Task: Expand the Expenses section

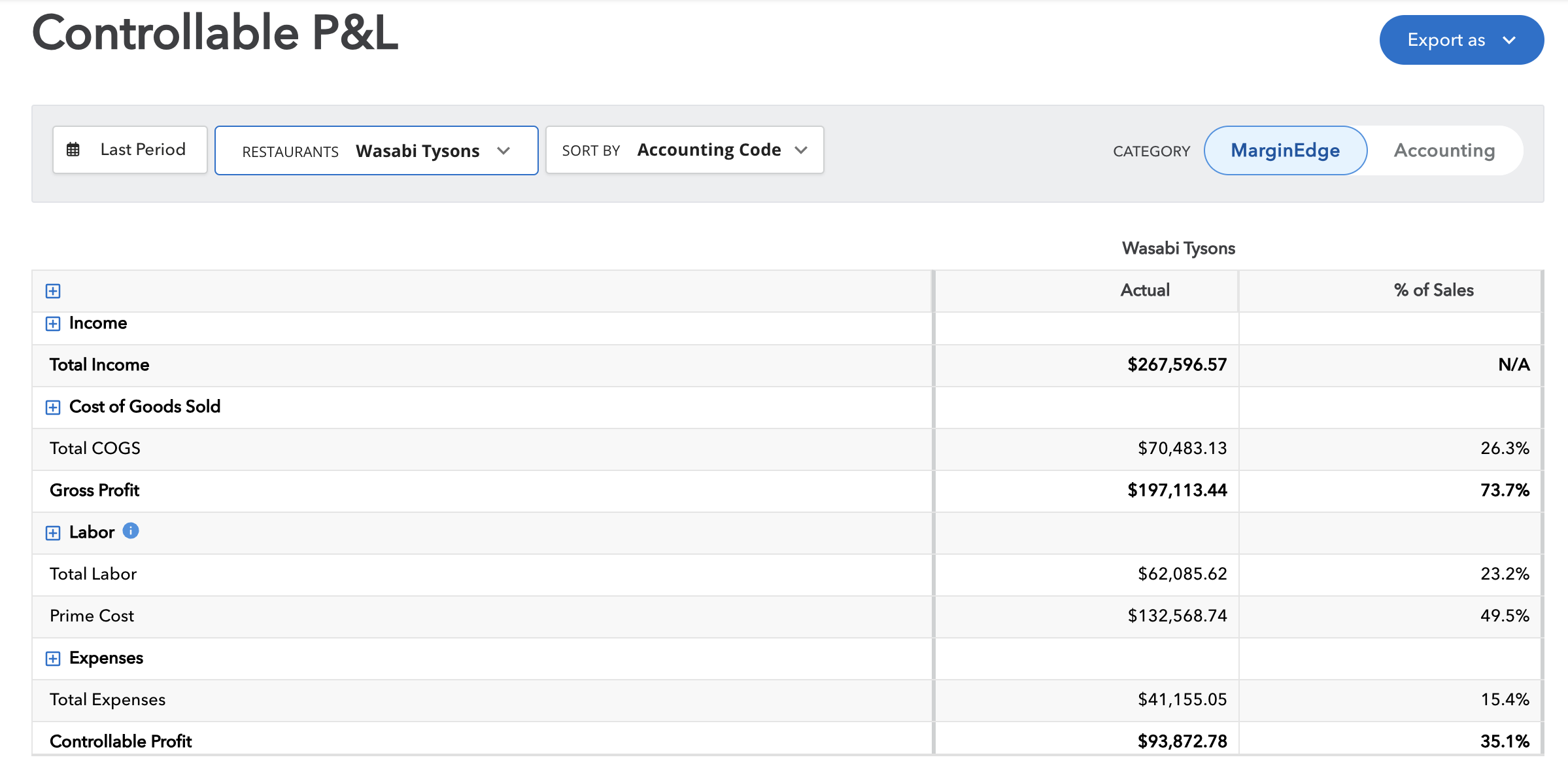Action: (x=53, y=658)
